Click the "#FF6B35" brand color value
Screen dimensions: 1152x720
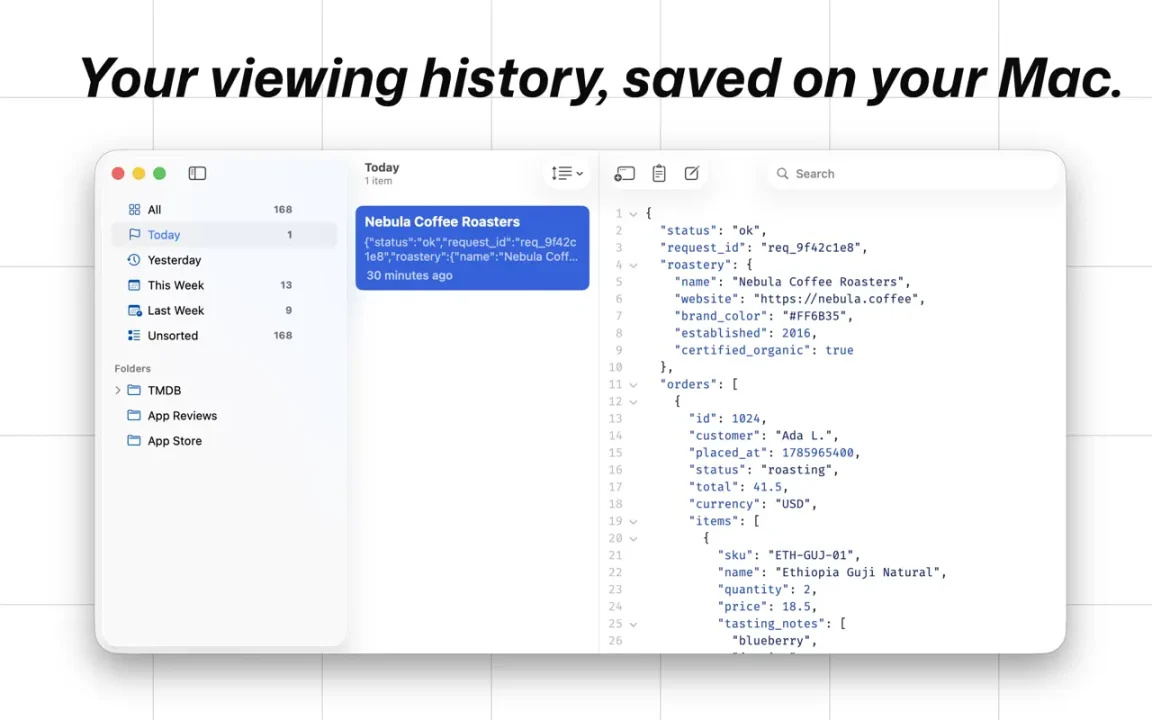click(x=815, y=316)
